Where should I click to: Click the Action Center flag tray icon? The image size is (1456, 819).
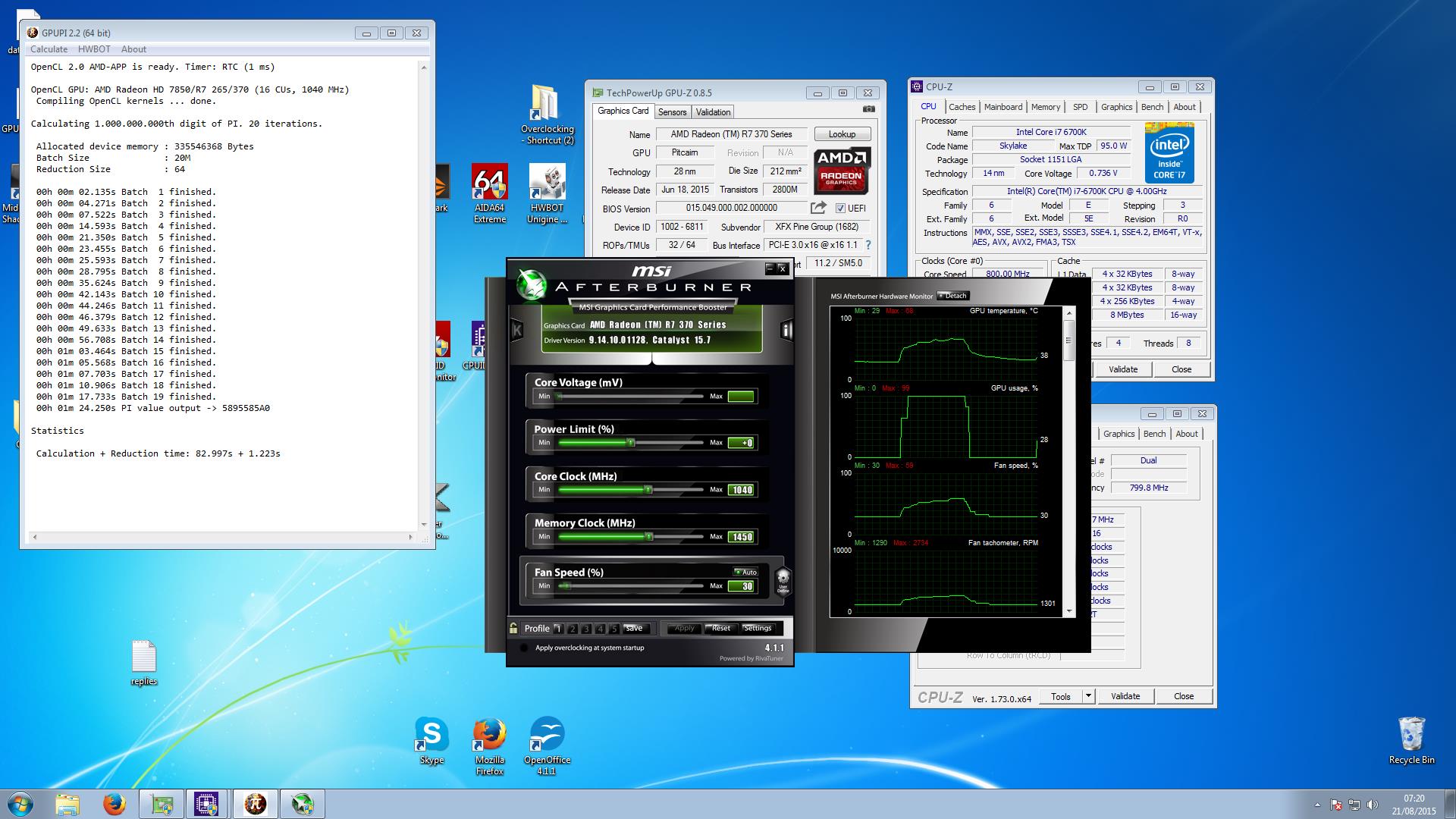(1336, 805)
